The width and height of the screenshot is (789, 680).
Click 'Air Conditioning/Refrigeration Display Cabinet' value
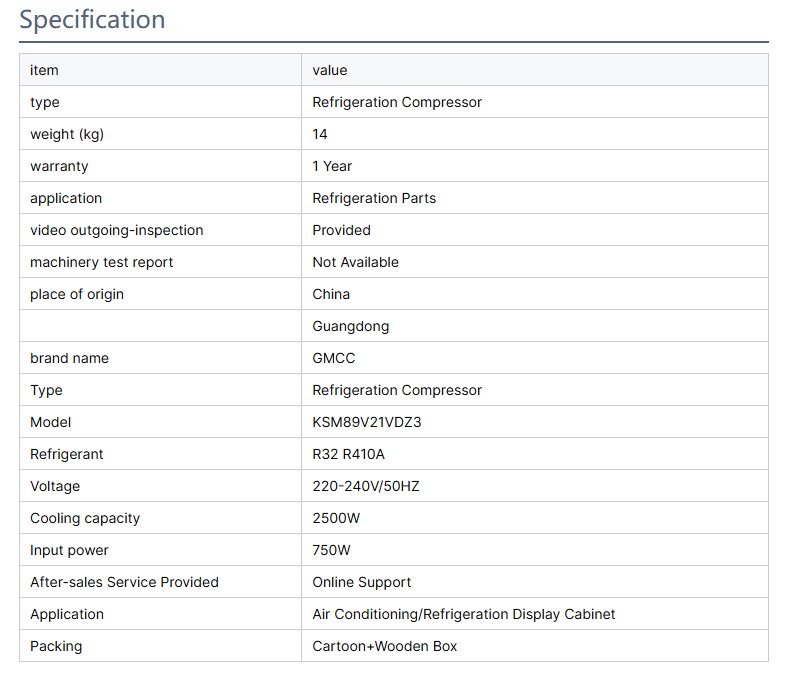click(x=463, y=614)
